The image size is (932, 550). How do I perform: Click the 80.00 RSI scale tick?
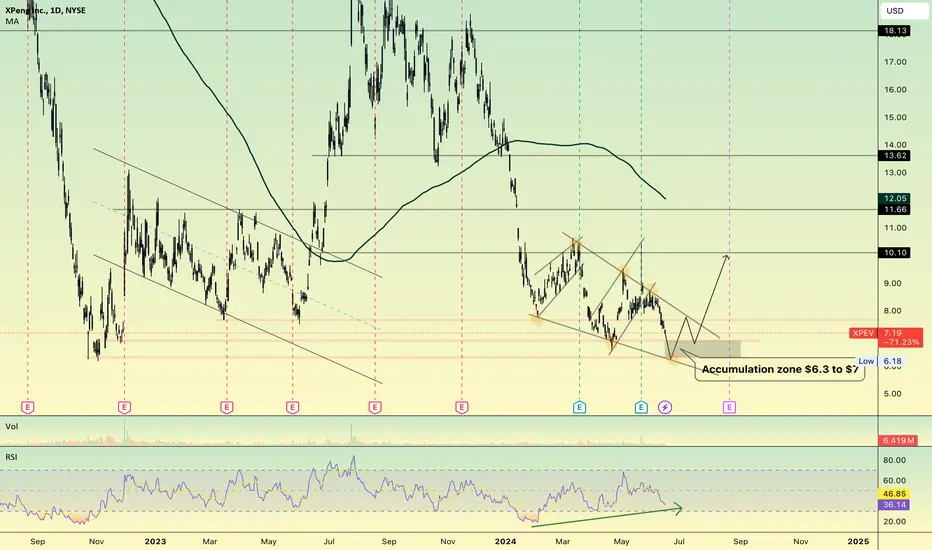click(x=895, y=460)
